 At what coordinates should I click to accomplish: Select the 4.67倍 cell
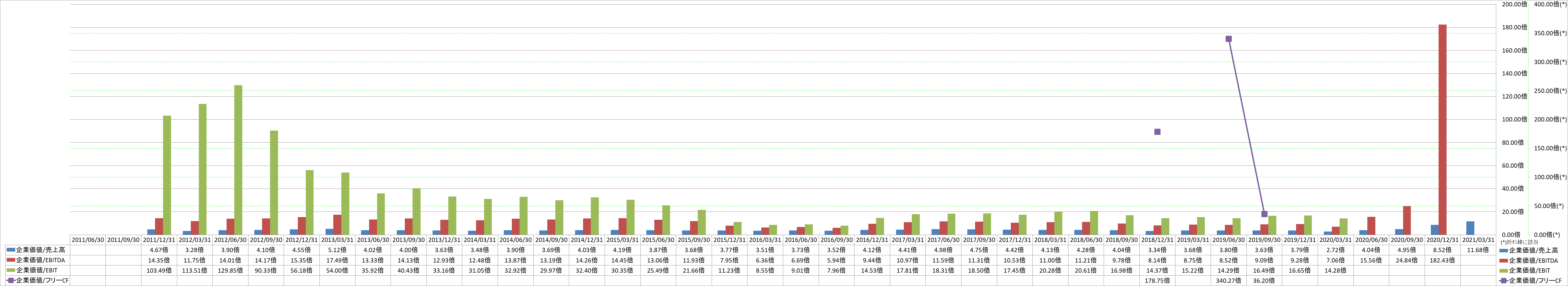160,250
